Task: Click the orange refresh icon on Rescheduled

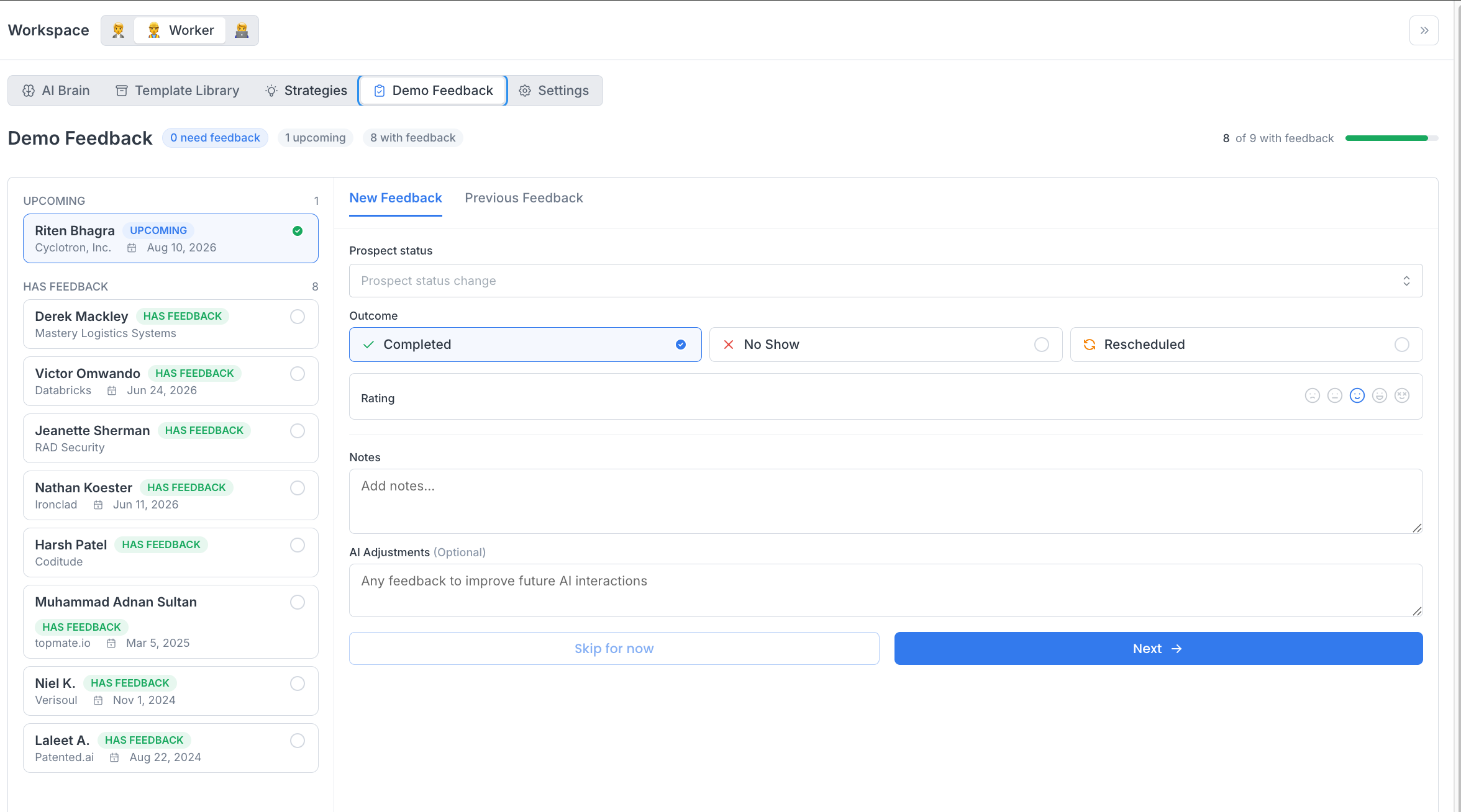Action: [1089, 345]
